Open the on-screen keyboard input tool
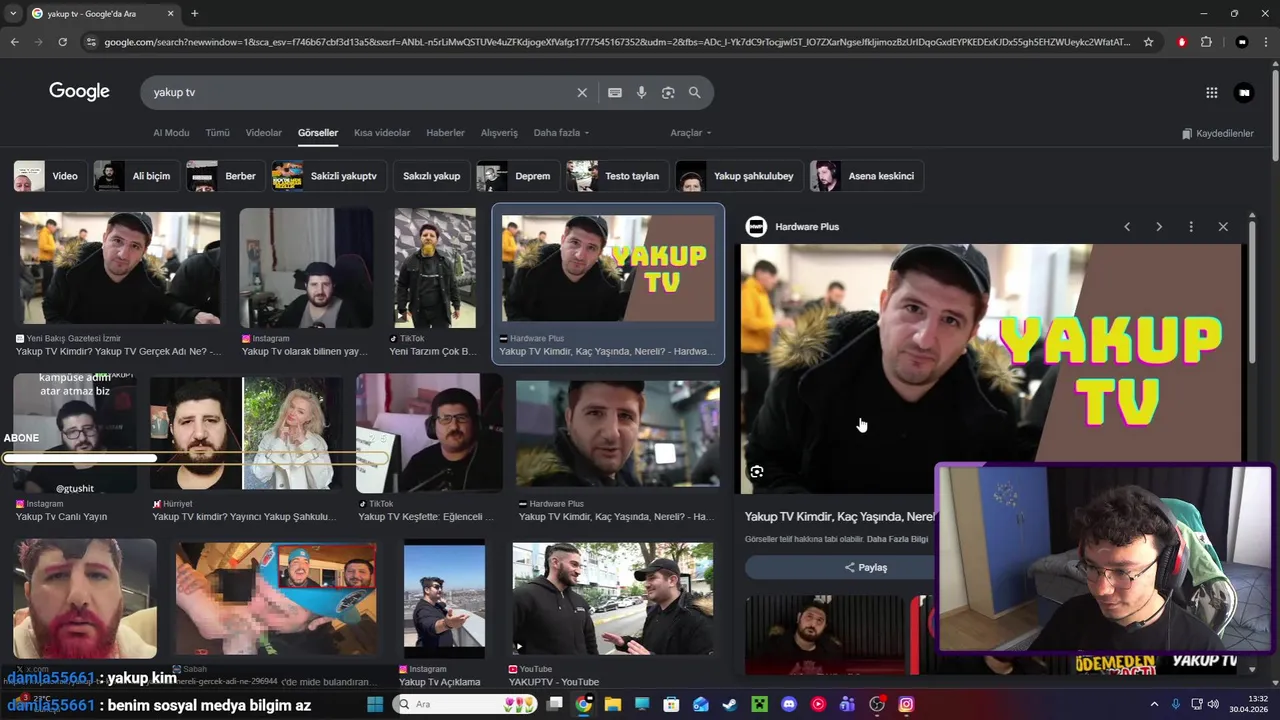Viewport: 1280px width, 720px height. point(615,92)
